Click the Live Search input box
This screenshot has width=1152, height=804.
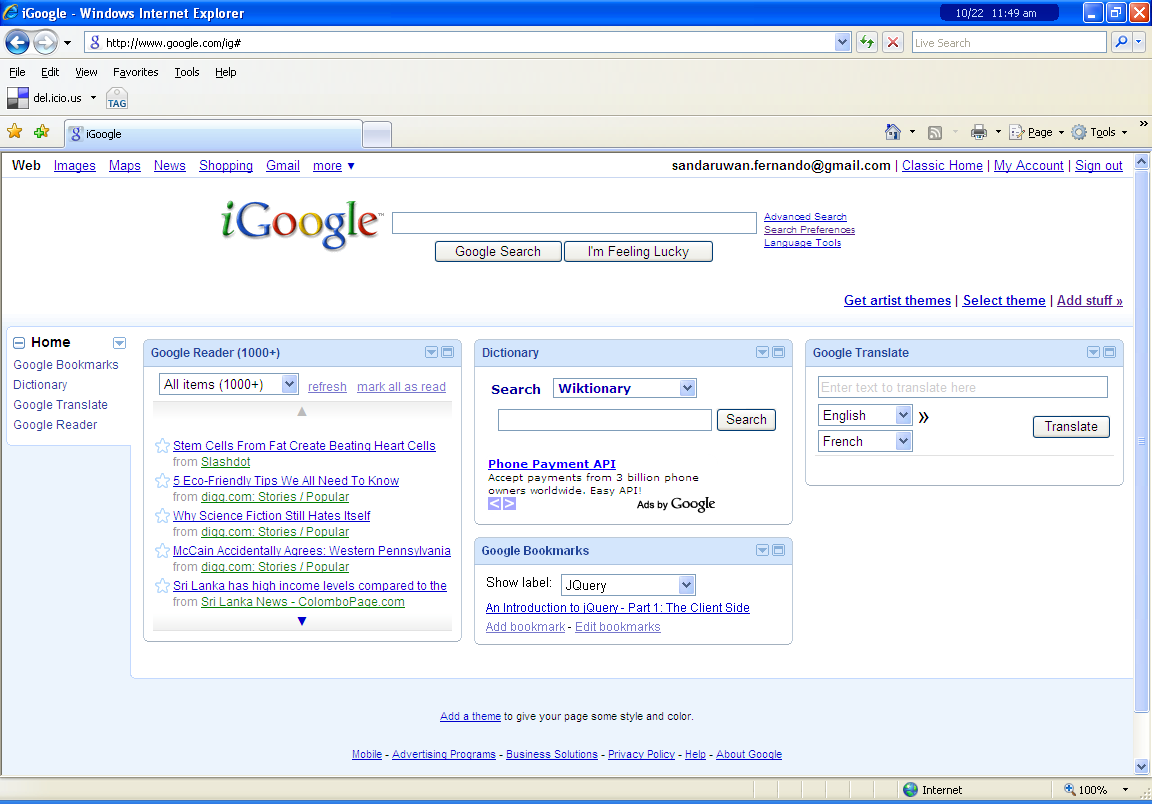(x=1009, y=43)
